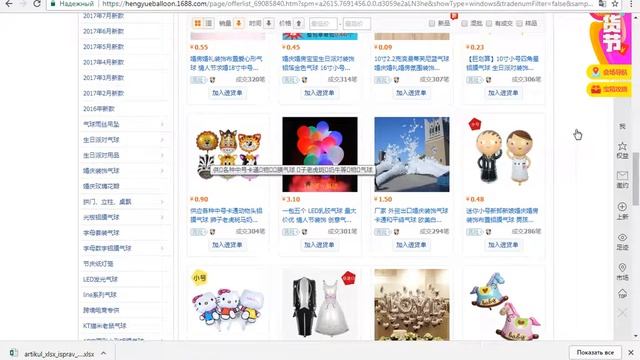Screen dimensions: 640x360
Task: Tick the third filter checkbox 有成交
Action: [489, 24]
